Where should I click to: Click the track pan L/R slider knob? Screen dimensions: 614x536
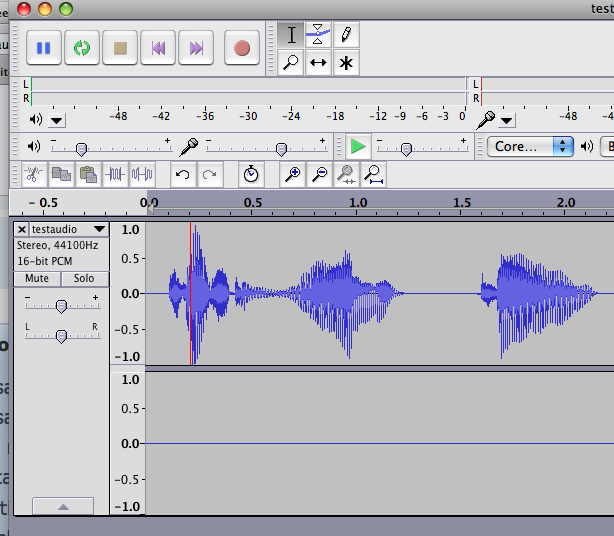pyautogui.click(x=61, y=336)
